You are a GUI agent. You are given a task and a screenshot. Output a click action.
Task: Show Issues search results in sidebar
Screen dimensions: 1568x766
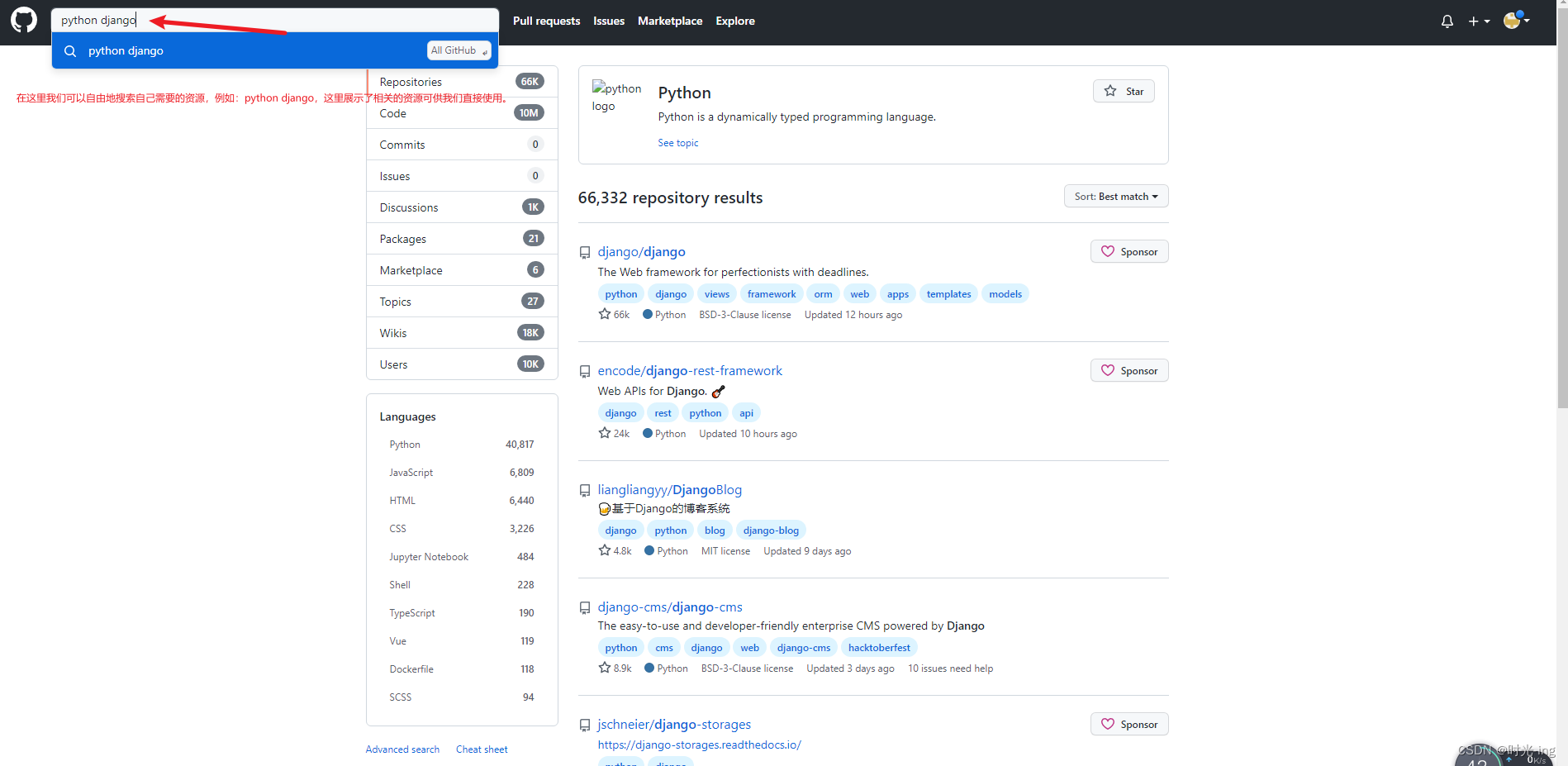pyautogui.click(x=462, y=176)
